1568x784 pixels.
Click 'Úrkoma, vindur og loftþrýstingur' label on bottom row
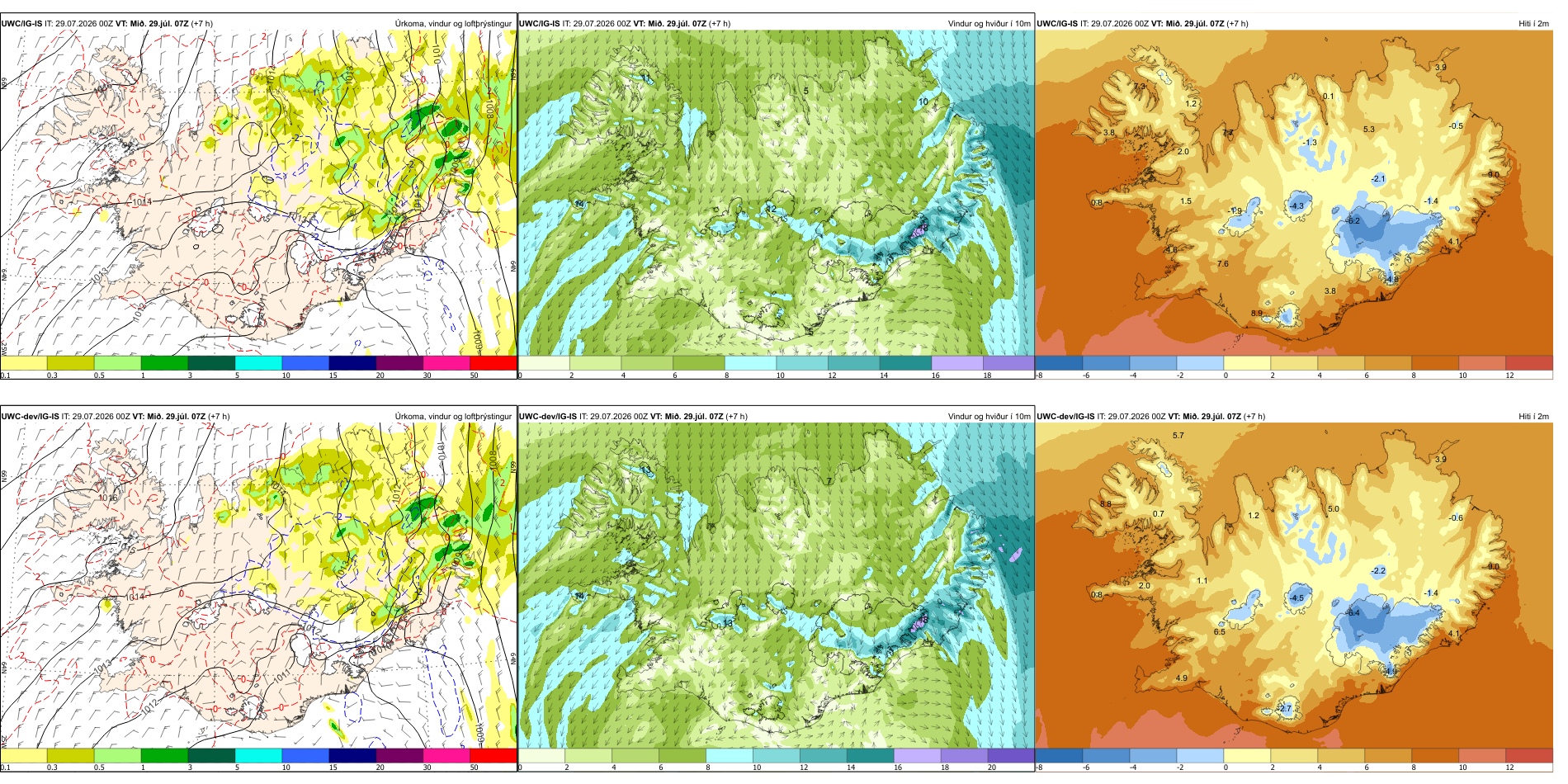tap(453, 416)
